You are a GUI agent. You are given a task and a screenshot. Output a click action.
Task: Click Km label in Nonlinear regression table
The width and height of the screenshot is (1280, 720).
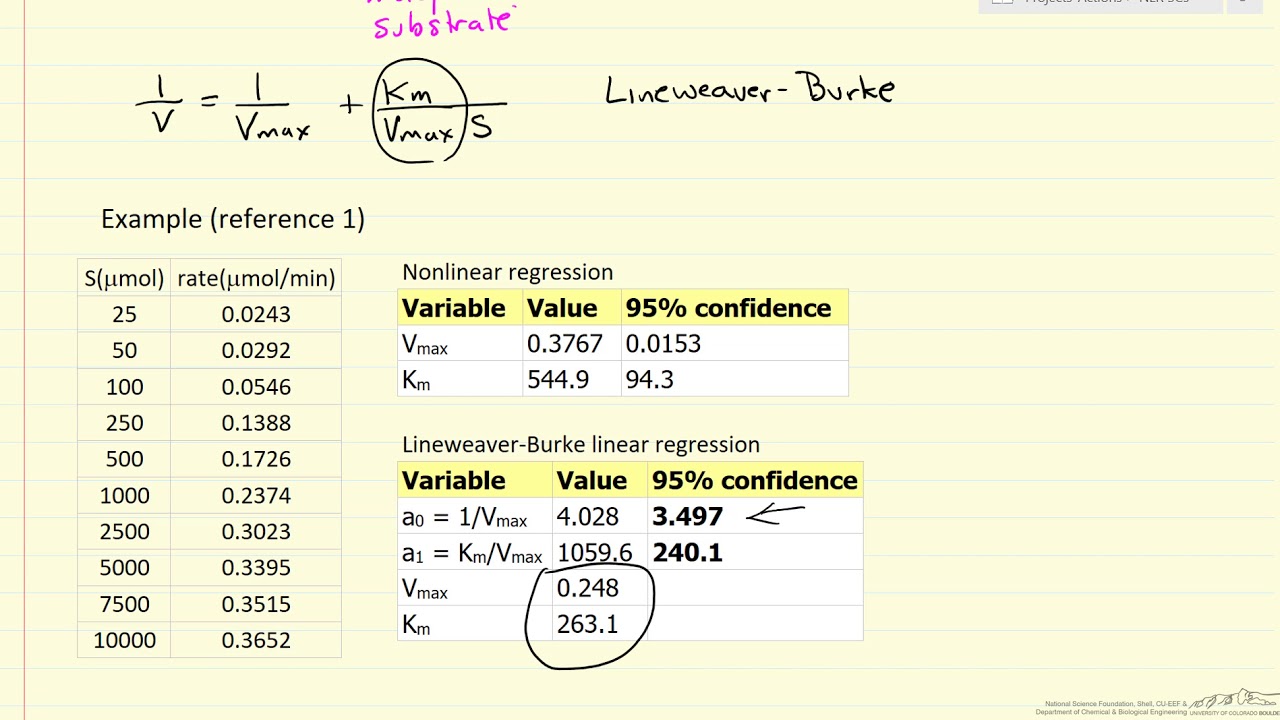416,381
